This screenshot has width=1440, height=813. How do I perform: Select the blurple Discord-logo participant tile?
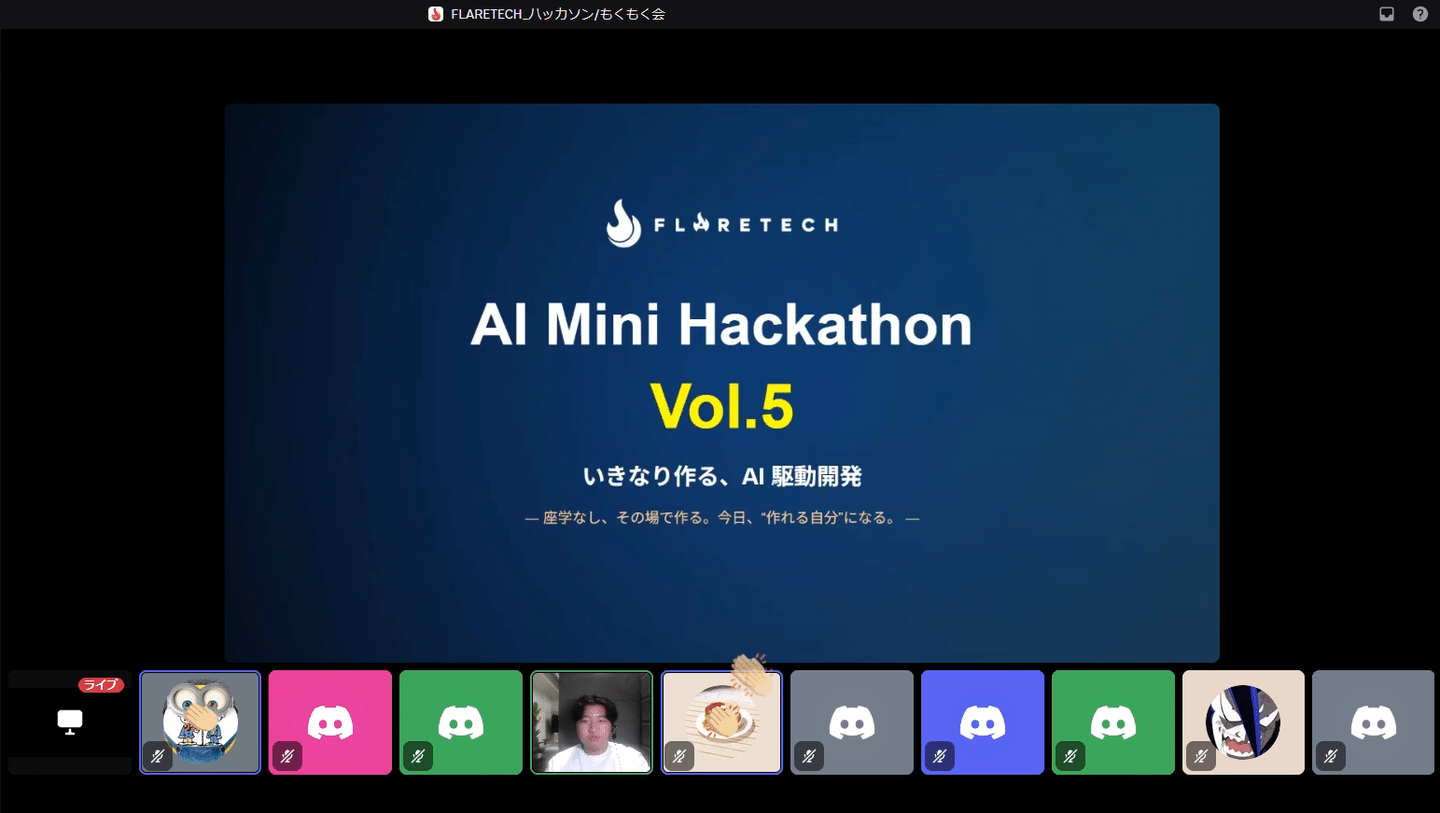[982, 722]
